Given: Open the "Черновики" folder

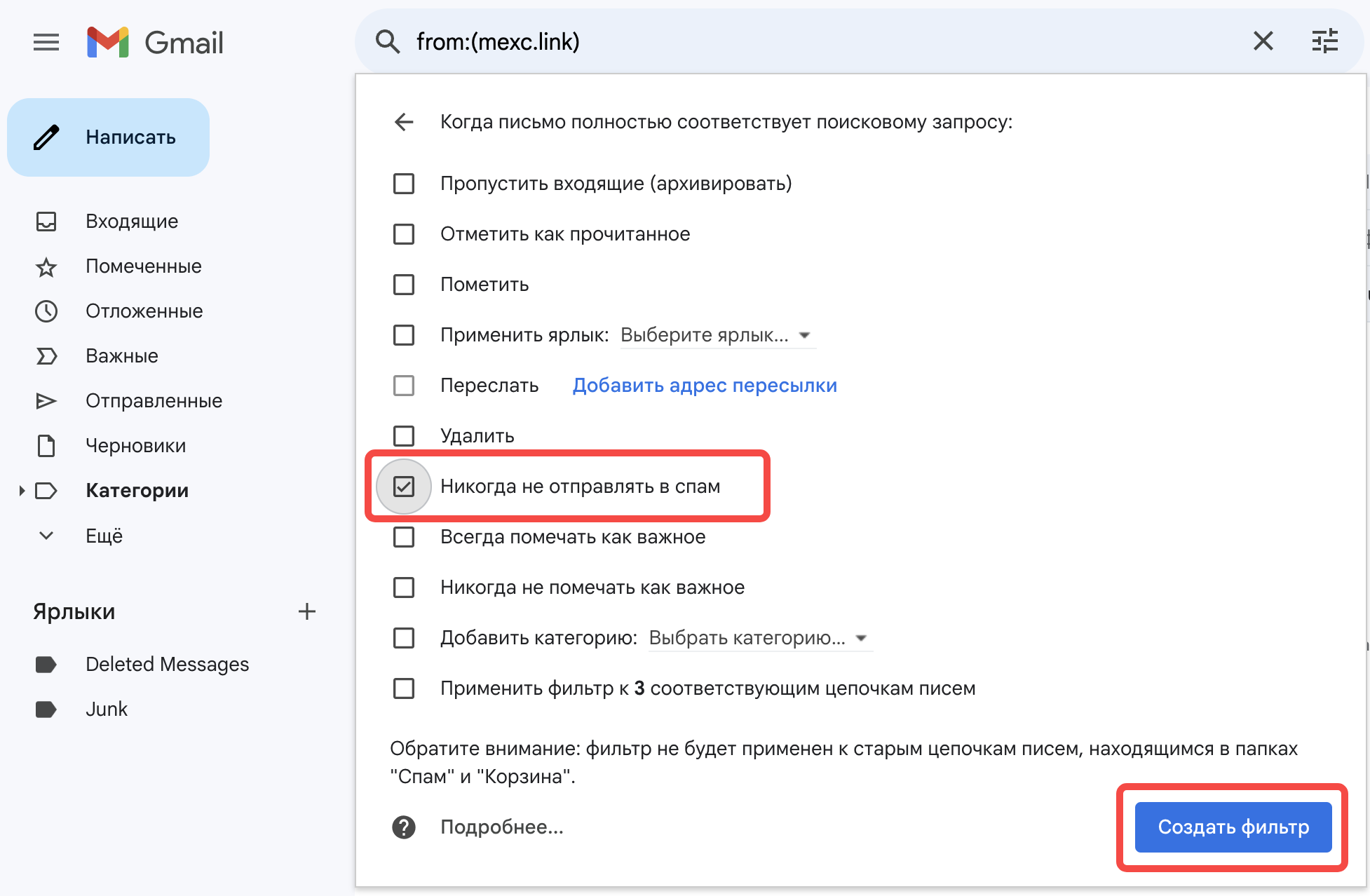Looking at the screenshot, I should 135,446.
